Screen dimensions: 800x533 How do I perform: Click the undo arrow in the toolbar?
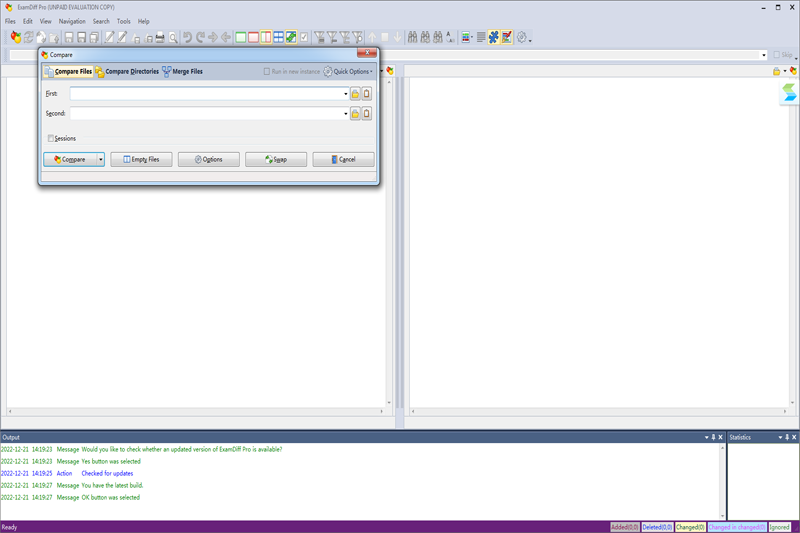[x=187, y=38]
